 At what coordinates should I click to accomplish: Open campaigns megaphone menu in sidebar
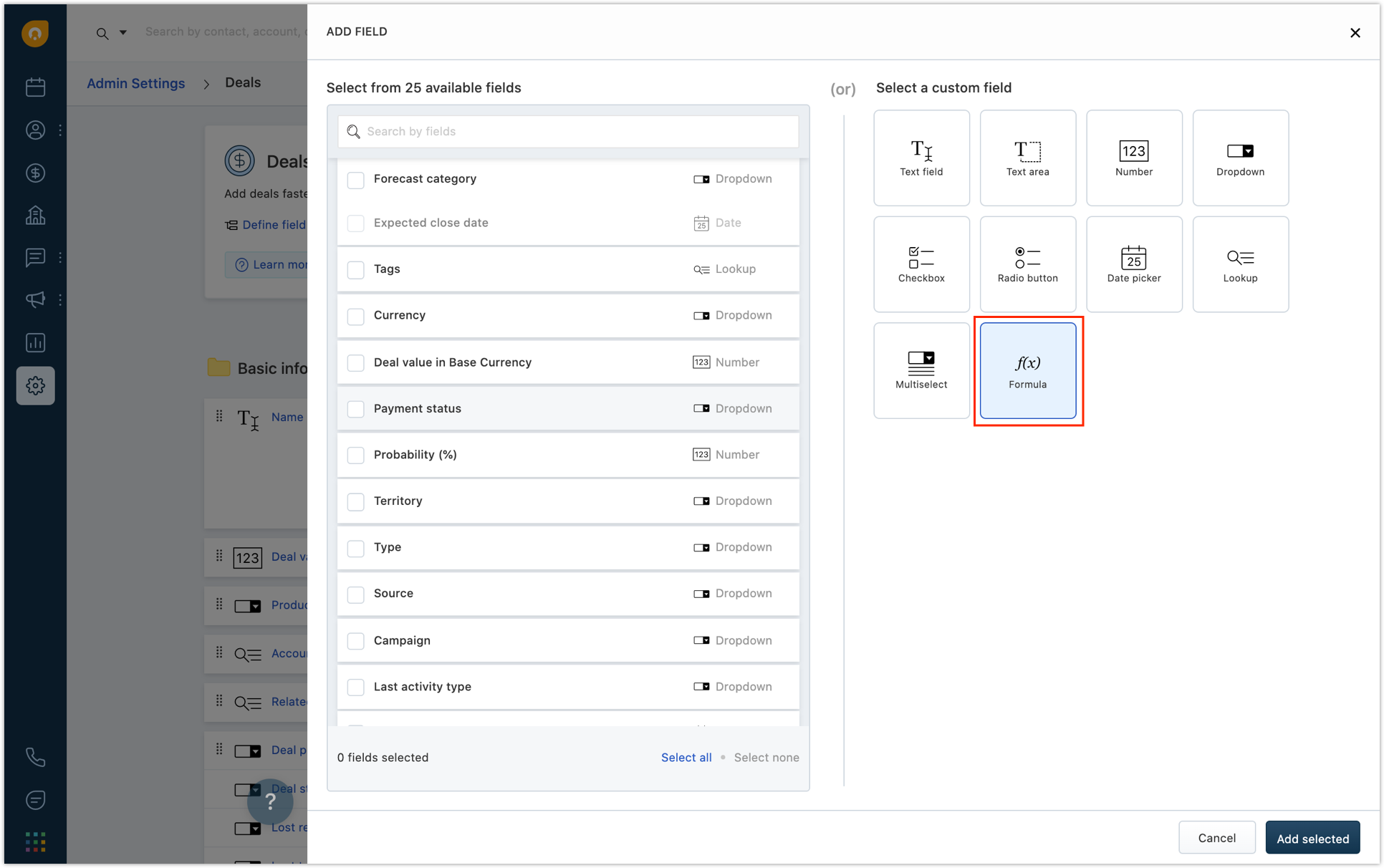[x=35, y=299]
